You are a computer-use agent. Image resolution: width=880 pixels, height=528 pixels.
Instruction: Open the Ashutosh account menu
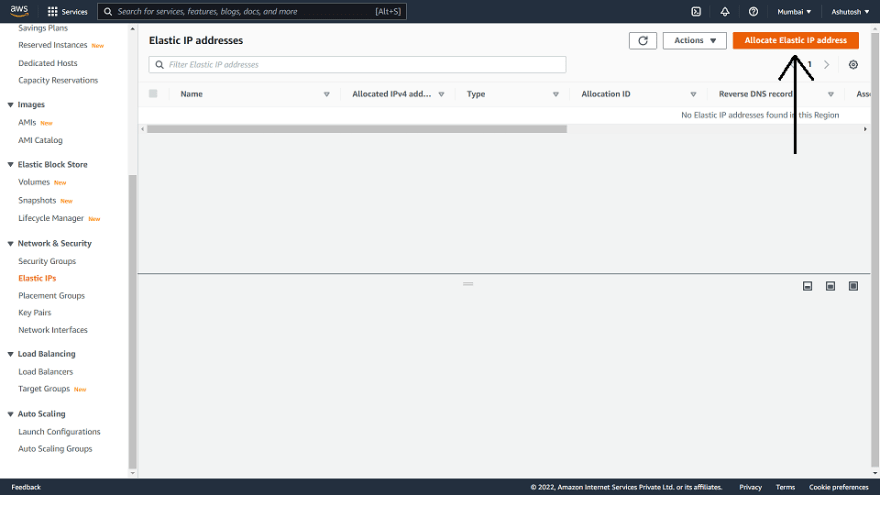(x=850, y=11)
